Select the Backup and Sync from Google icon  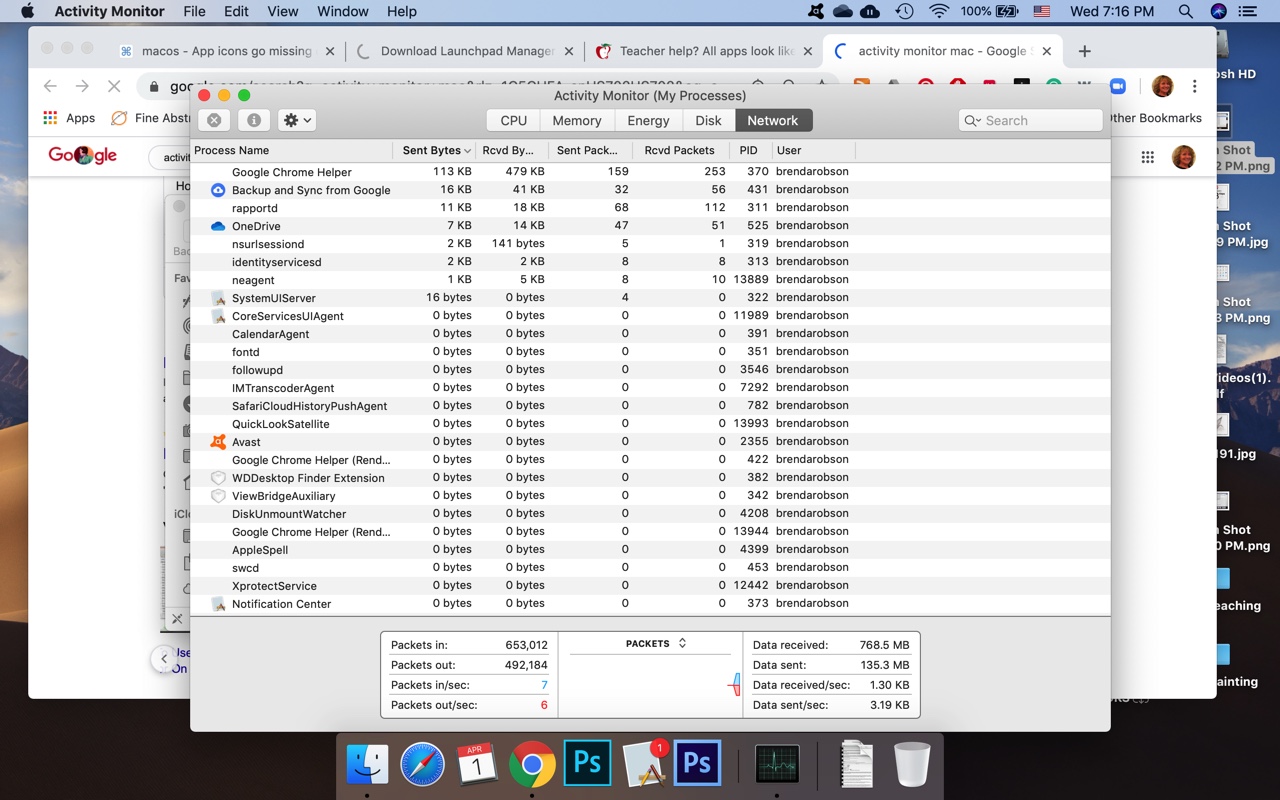coord(218,190)
